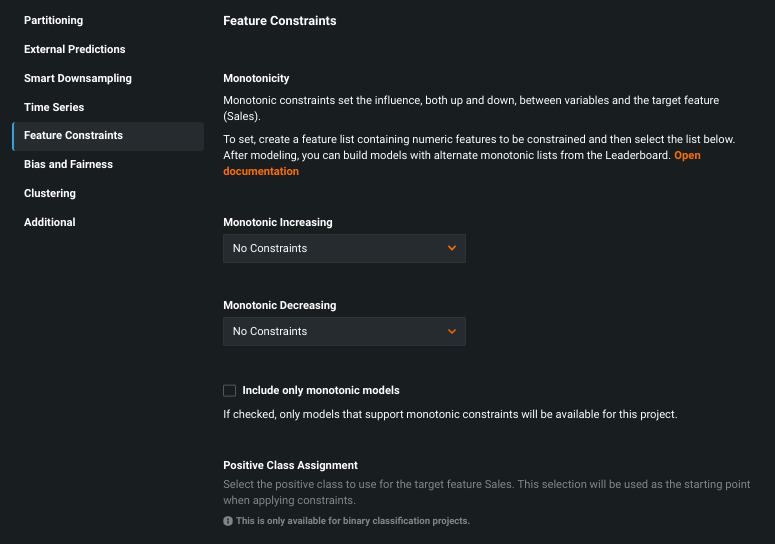Open the Partitioning settings tab
This screenshot has height=544, width=775.
54,20
